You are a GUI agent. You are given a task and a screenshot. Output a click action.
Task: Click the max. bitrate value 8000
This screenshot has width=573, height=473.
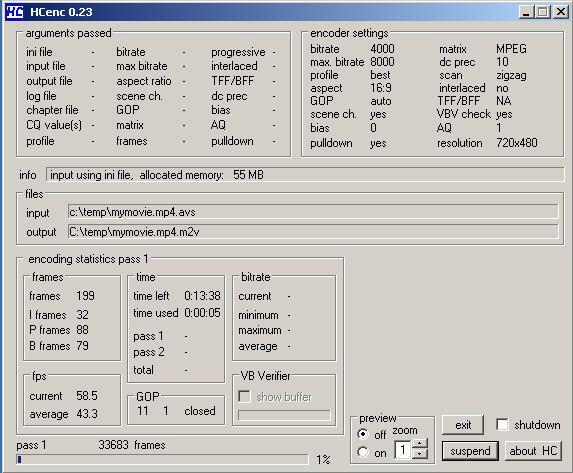382,62
